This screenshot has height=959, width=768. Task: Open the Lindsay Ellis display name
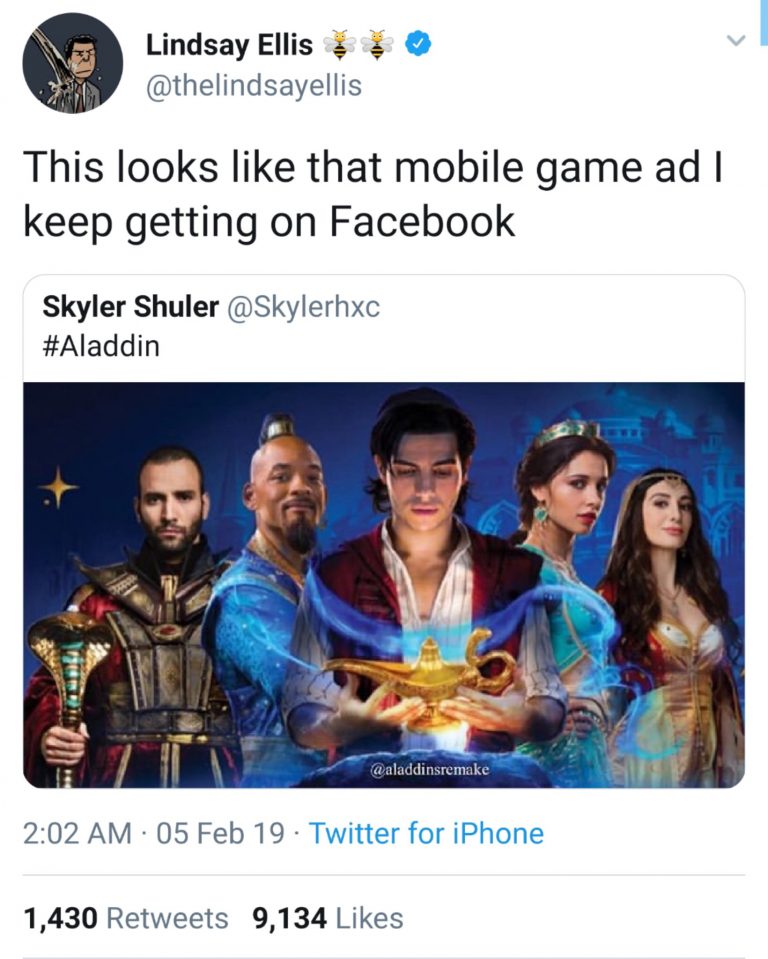(229, 45)
